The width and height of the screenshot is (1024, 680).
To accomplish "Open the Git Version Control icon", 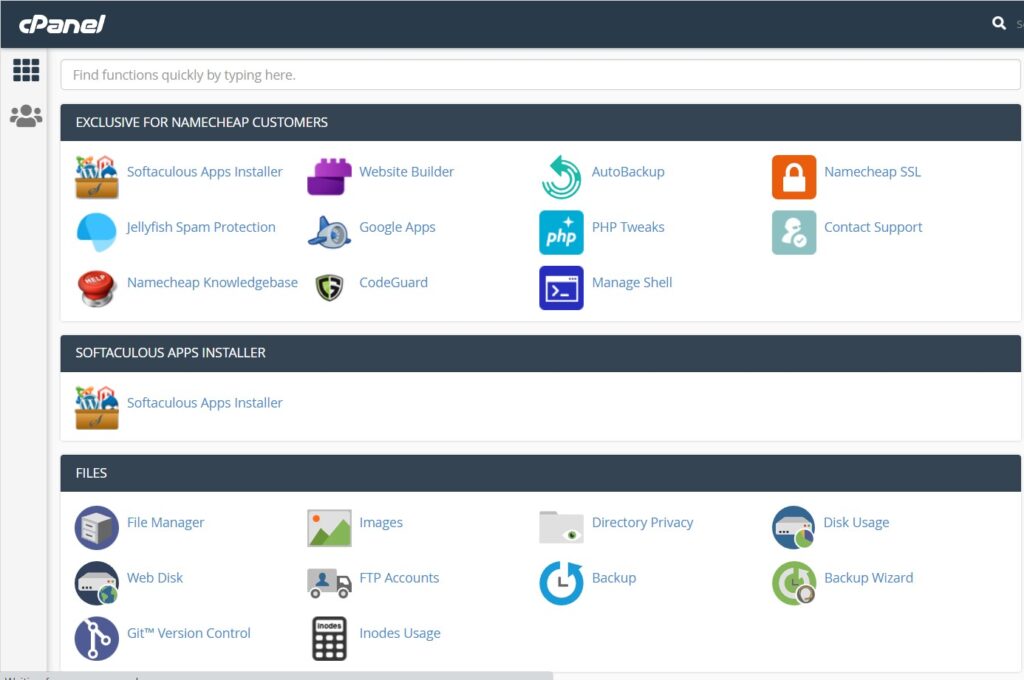I will coord(97,638).
